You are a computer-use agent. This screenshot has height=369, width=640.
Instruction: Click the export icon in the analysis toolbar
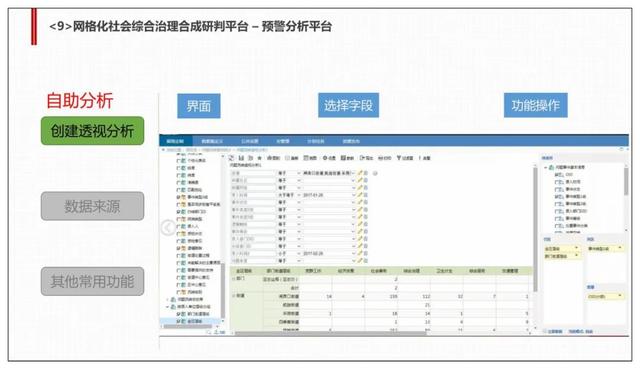362,158
